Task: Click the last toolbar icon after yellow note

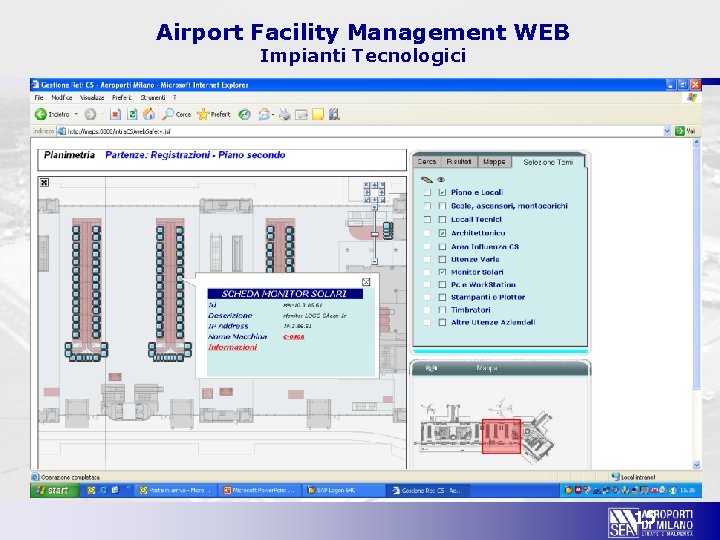Action: click(x=334, y=114)
